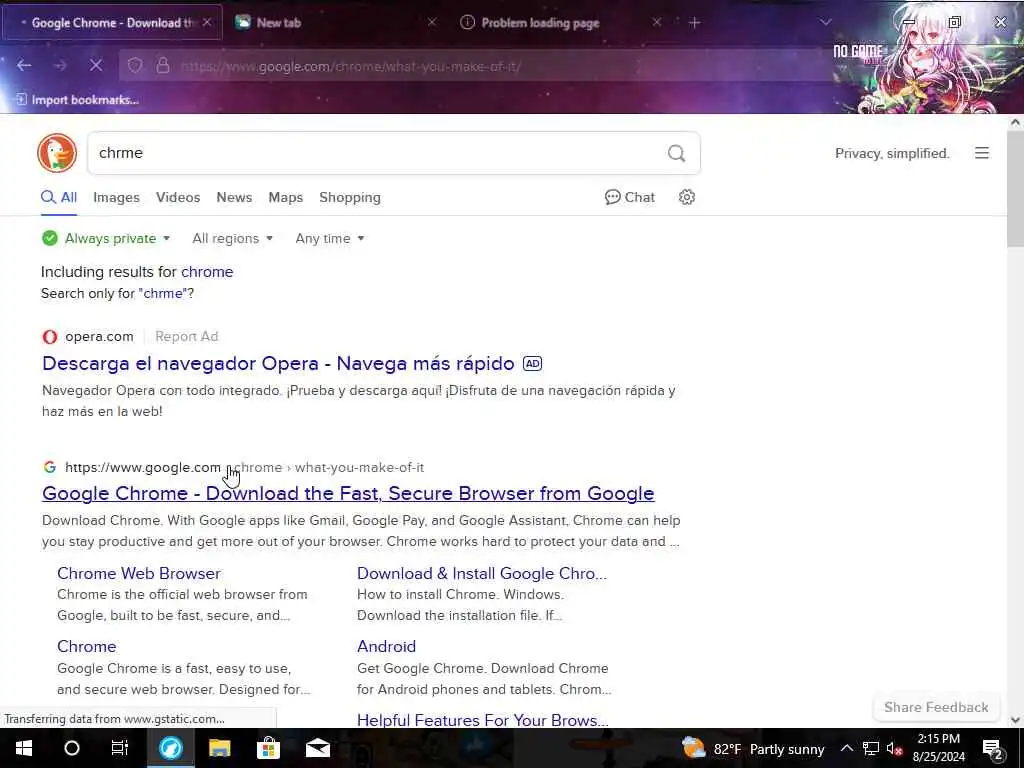Select the Google Chrome - Download tab
Image resolution: width=1024 pixels, height=768 pixels.
112,22
